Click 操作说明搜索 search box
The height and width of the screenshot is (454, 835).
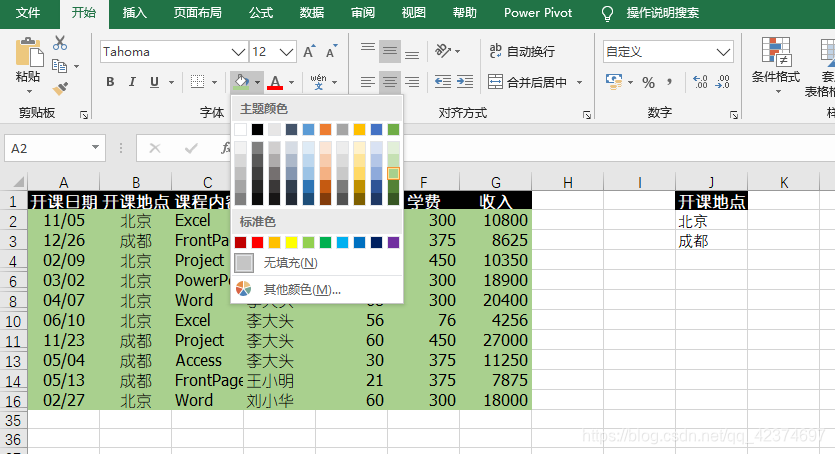click(662, 13)
